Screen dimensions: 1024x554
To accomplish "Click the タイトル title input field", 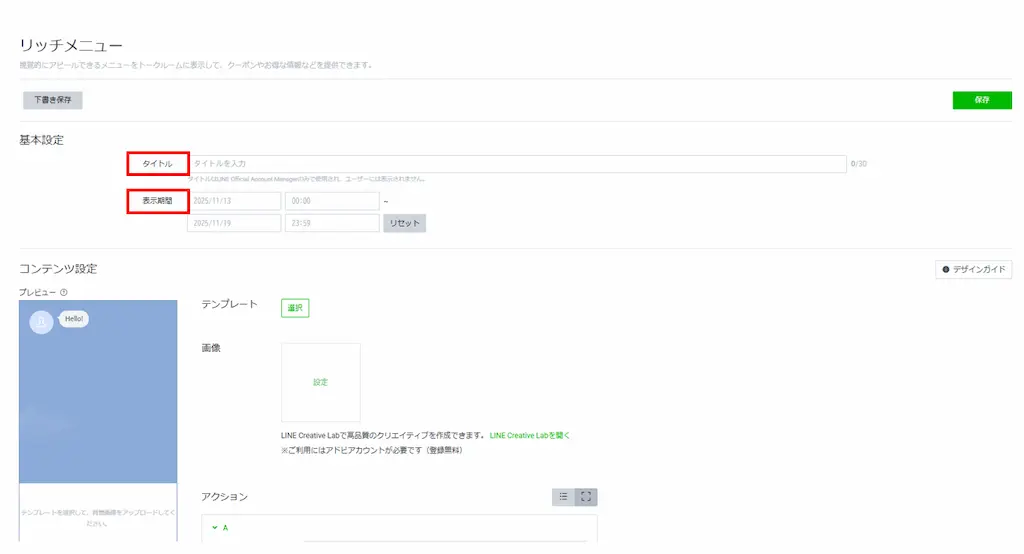I will tap(516, 163).
